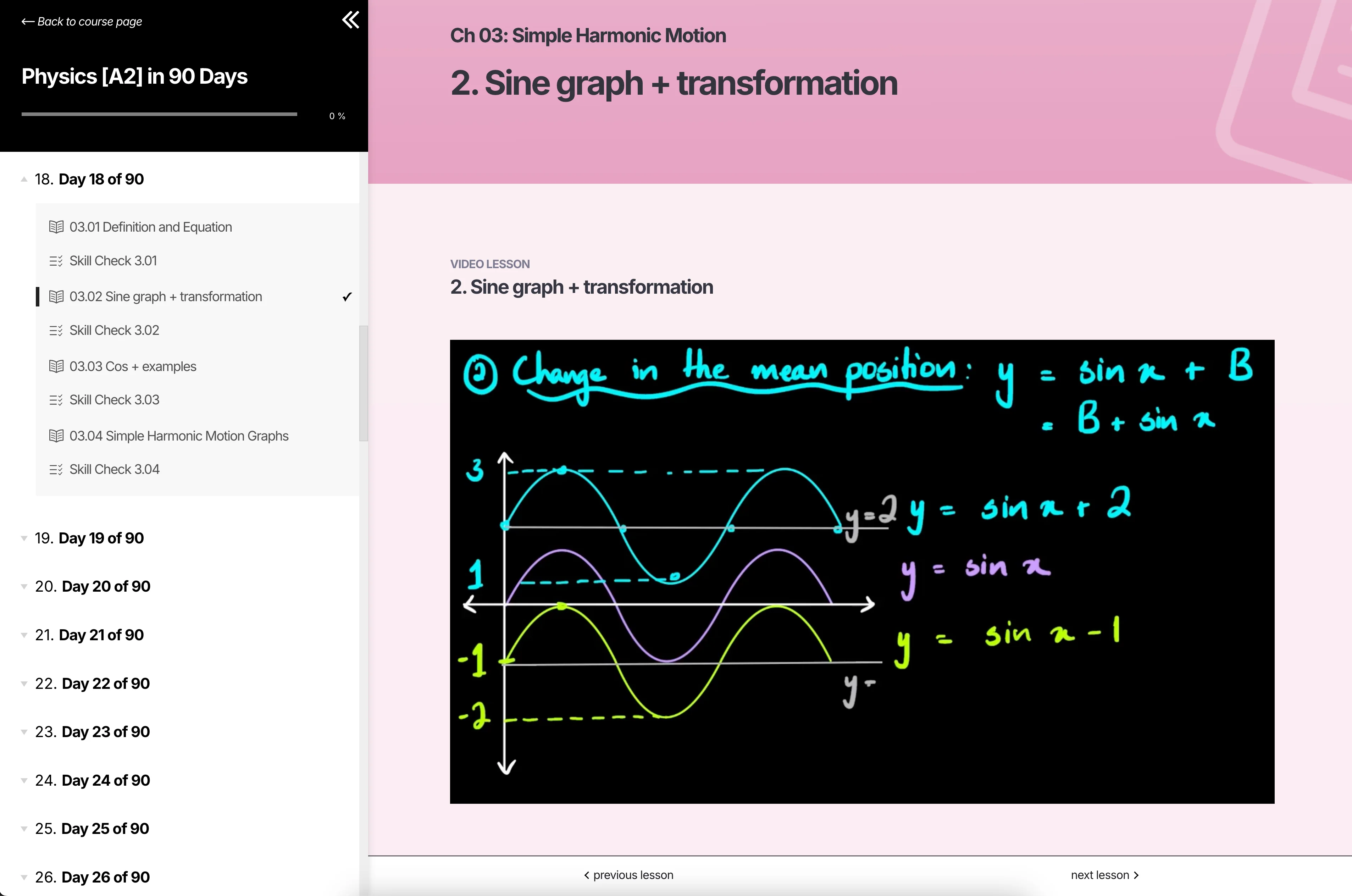Image resolution: width=1352 pixels, height=896 pixels.
Task: Click book icon beside 03.01 Definition and Equation
Action: tap(56, 227)
